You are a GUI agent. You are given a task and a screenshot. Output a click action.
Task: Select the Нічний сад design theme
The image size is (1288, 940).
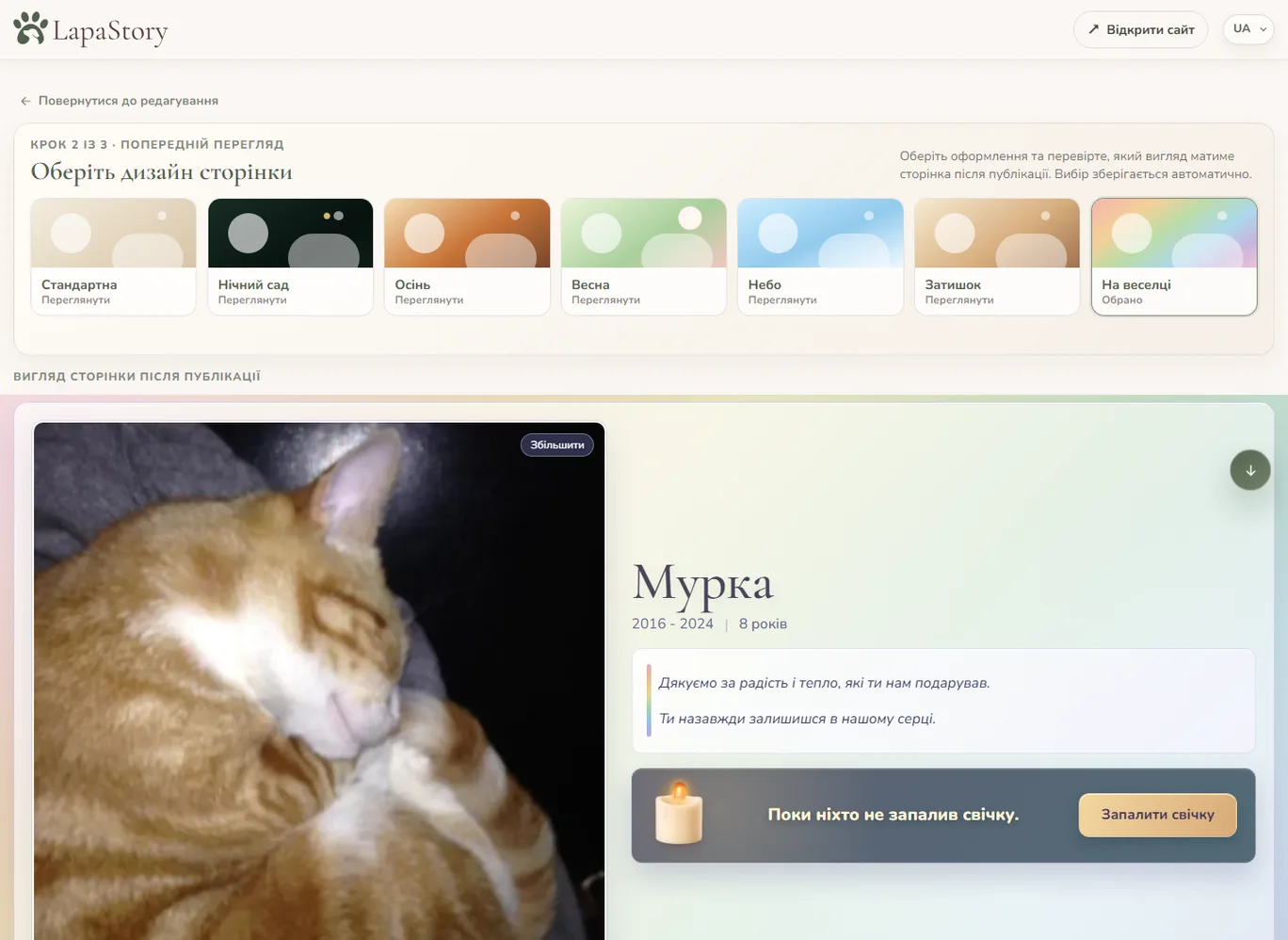(x=290, y=256)
